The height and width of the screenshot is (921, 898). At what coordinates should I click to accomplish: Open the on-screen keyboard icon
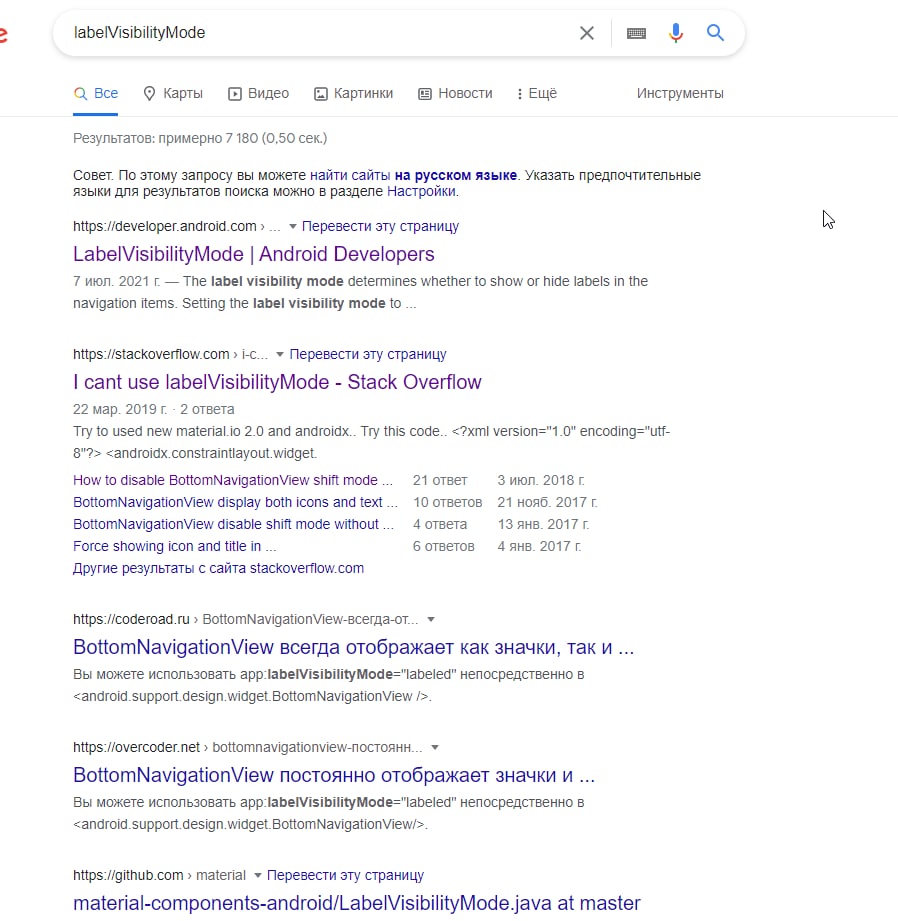click(x=636, y=33)
